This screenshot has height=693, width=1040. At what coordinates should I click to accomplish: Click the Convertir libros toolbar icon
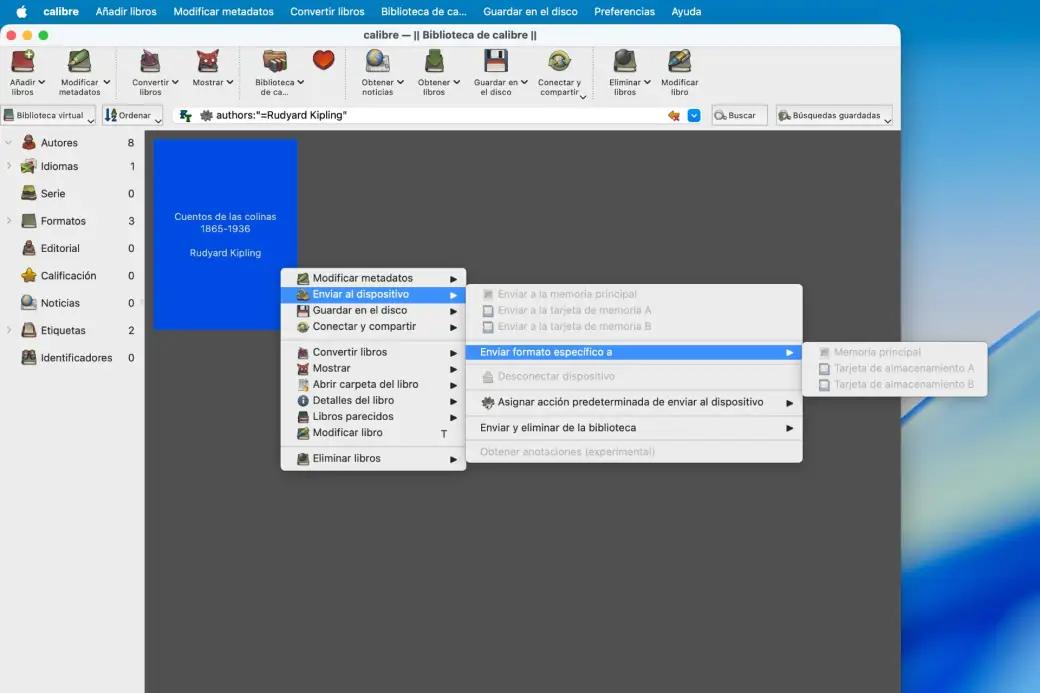[150, 62]
